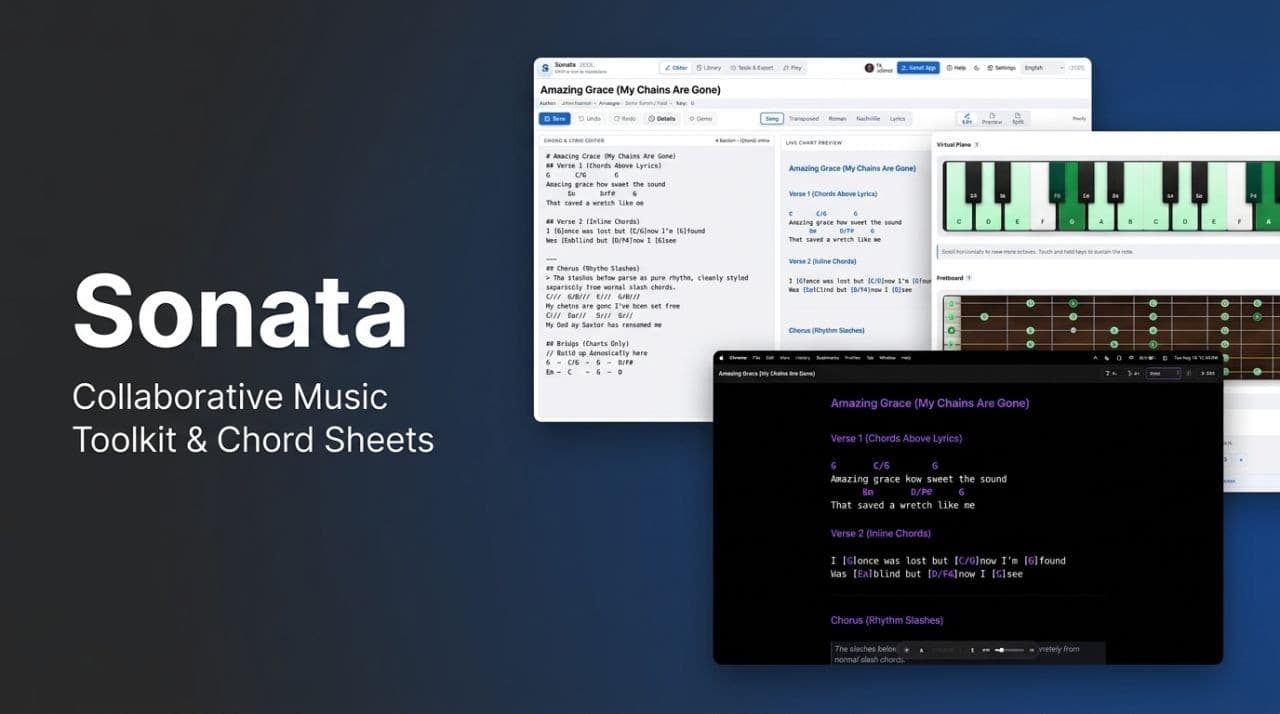Image resolution: width=1280 pixels, height=714 pixels.
Task: Click the Fretboard help icon
Action: pyautogui.click(x=970, y=277)
